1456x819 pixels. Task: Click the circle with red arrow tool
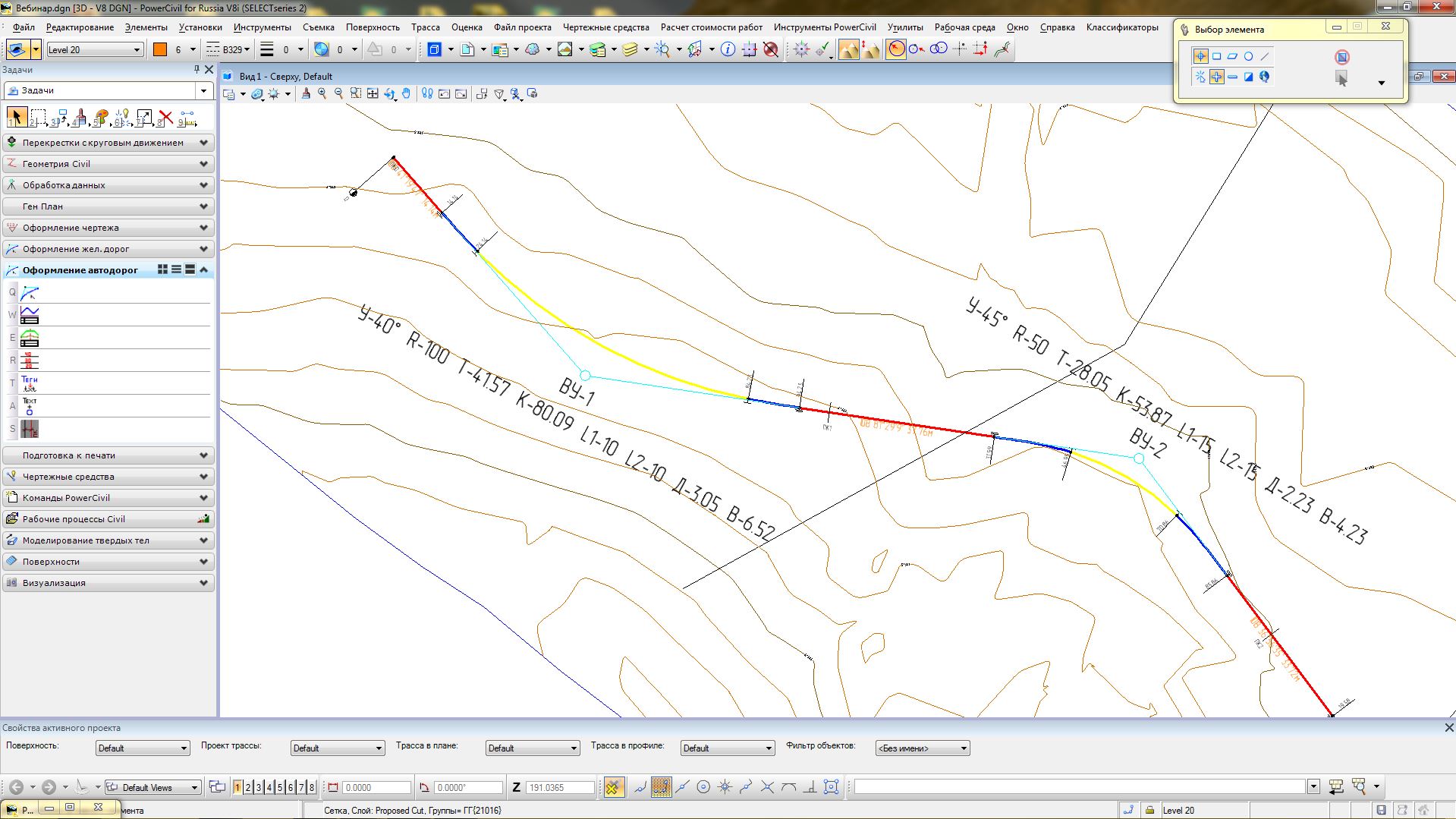click(896, 49)
